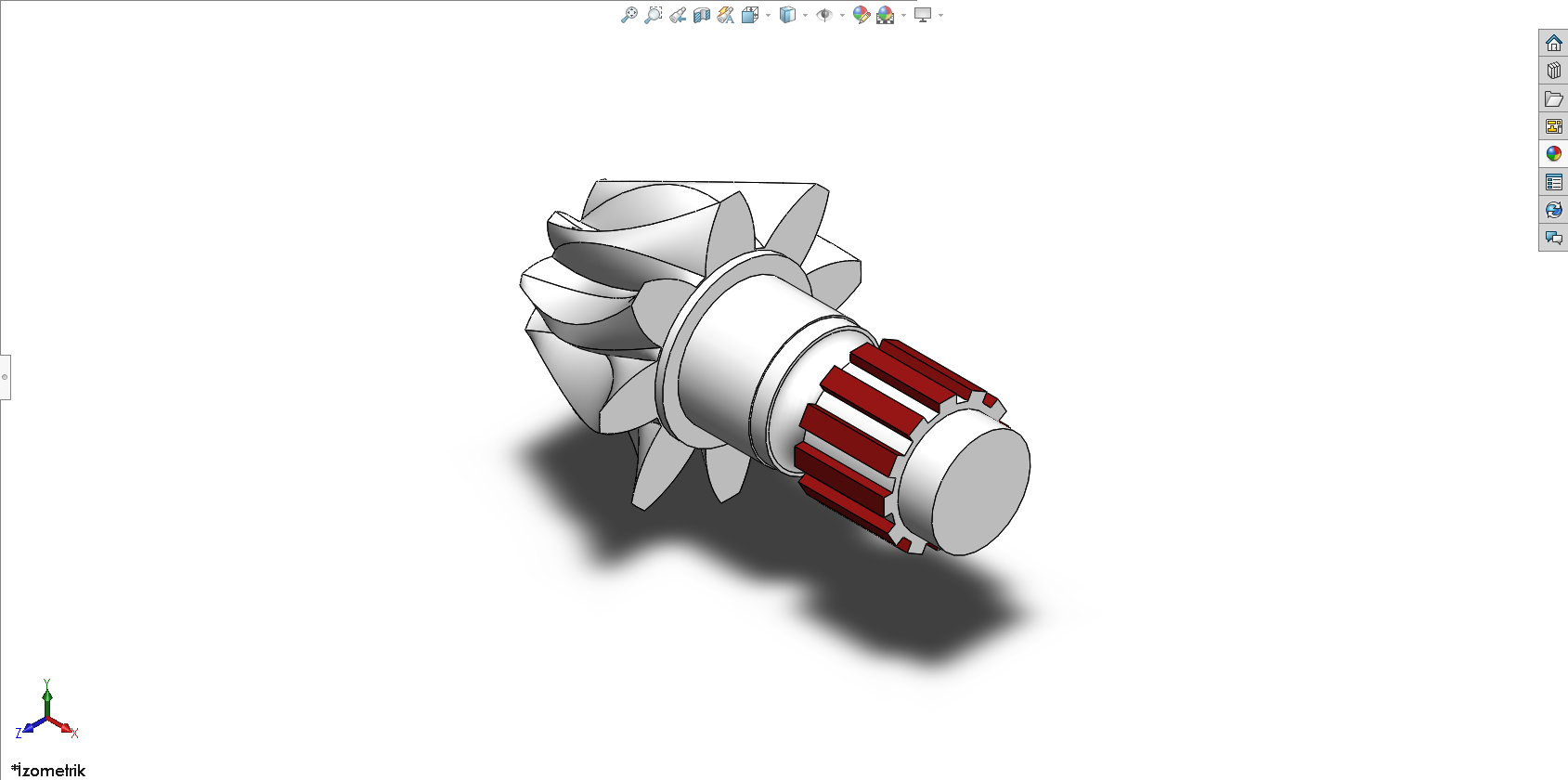Click the Hide/Show Items eye icon

coord(823,15)
